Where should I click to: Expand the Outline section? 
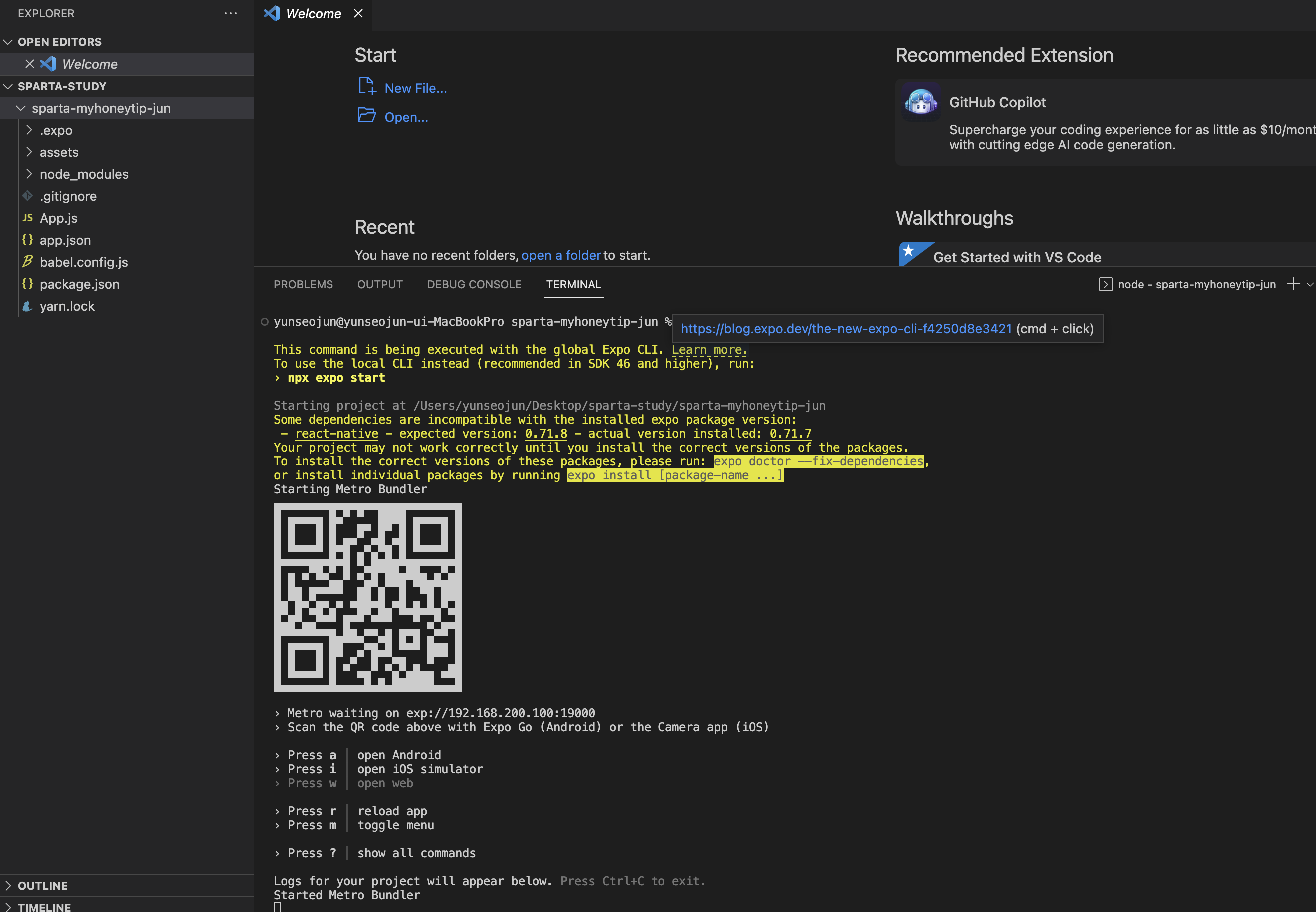8,885
